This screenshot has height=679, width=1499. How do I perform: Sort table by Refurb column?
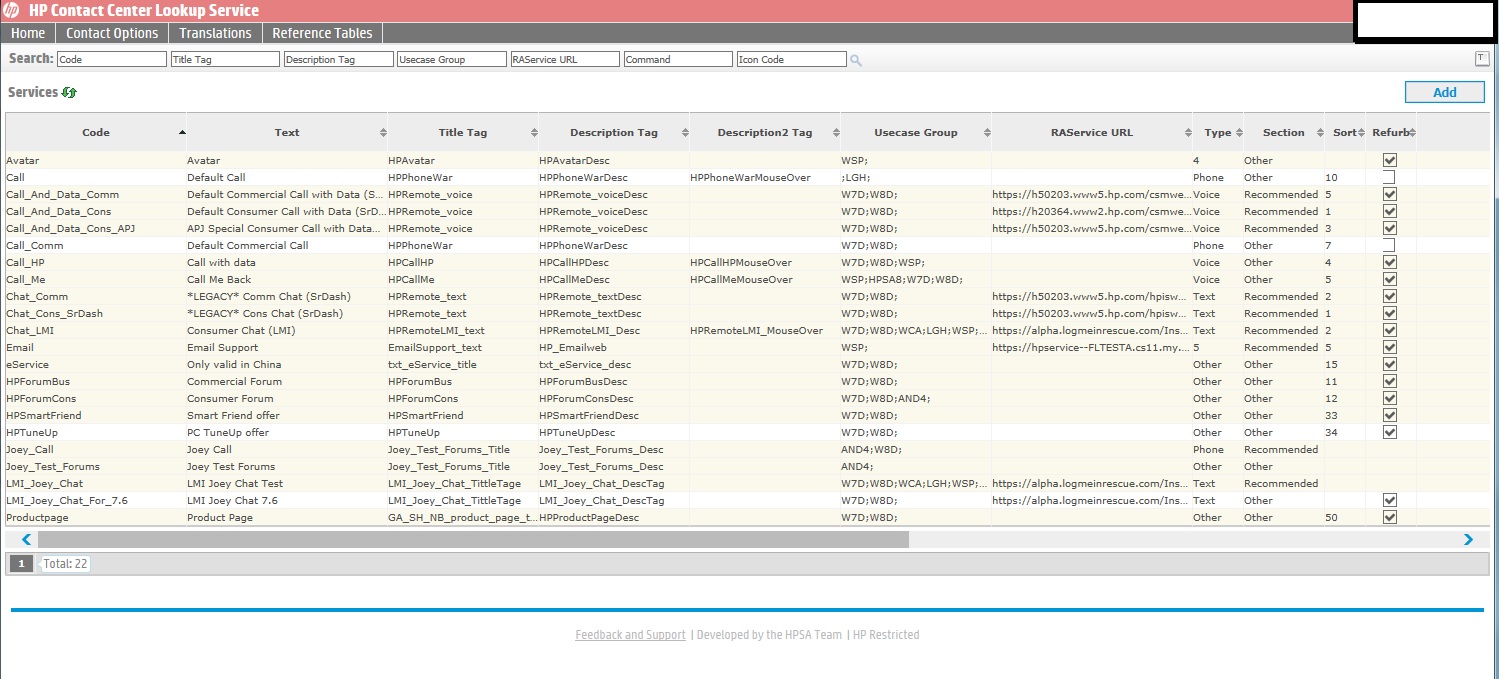pos(1391,132)
